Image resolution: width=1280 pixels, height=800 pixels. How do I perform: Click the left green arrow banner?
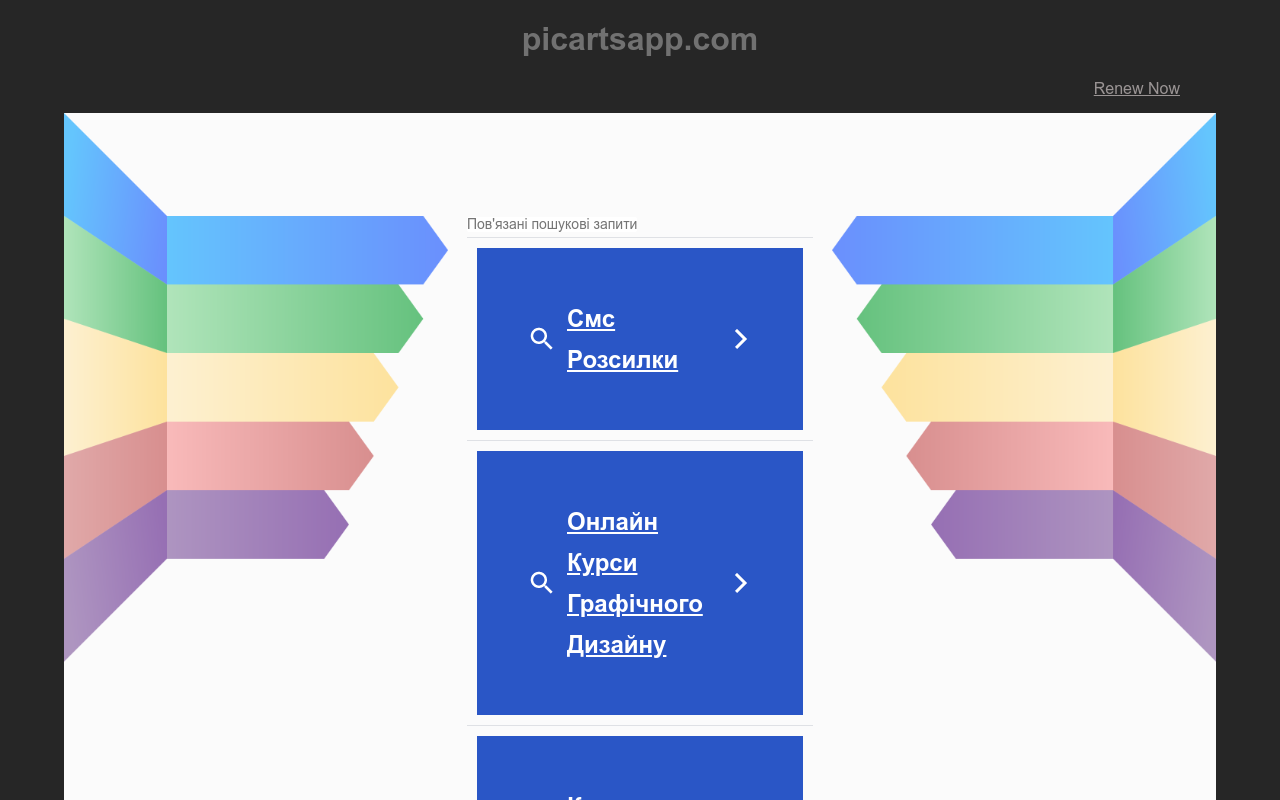point(295,319)
